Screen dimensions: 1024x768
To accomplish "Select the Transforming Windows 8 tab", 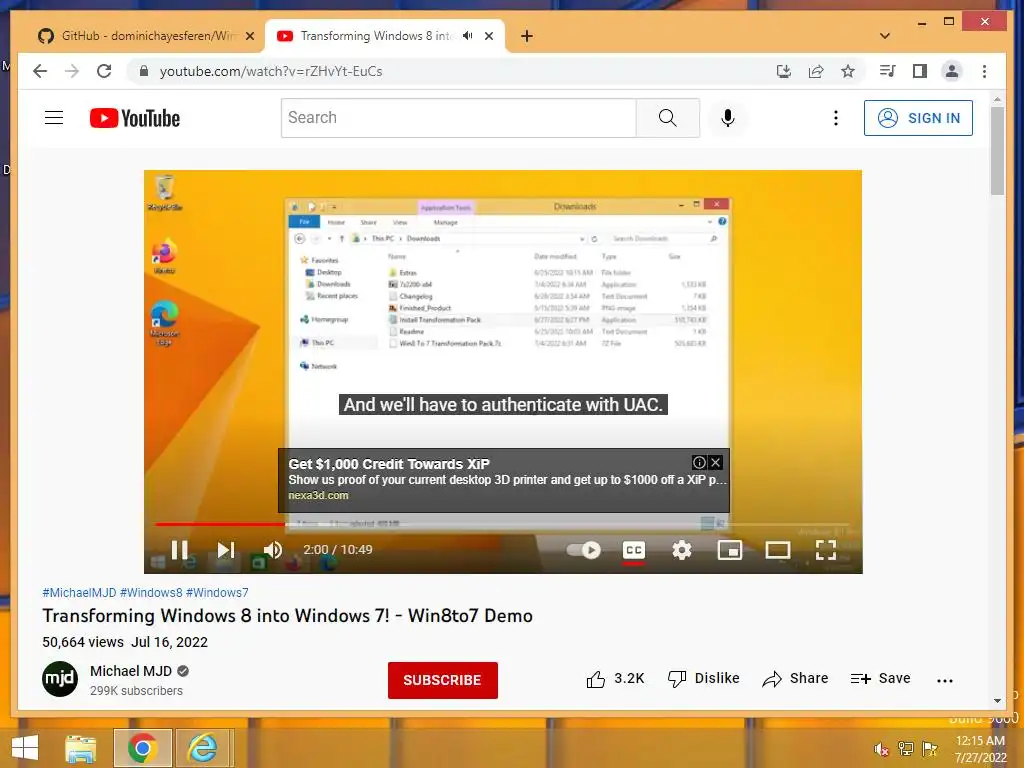I will click(x=376, y=36).
